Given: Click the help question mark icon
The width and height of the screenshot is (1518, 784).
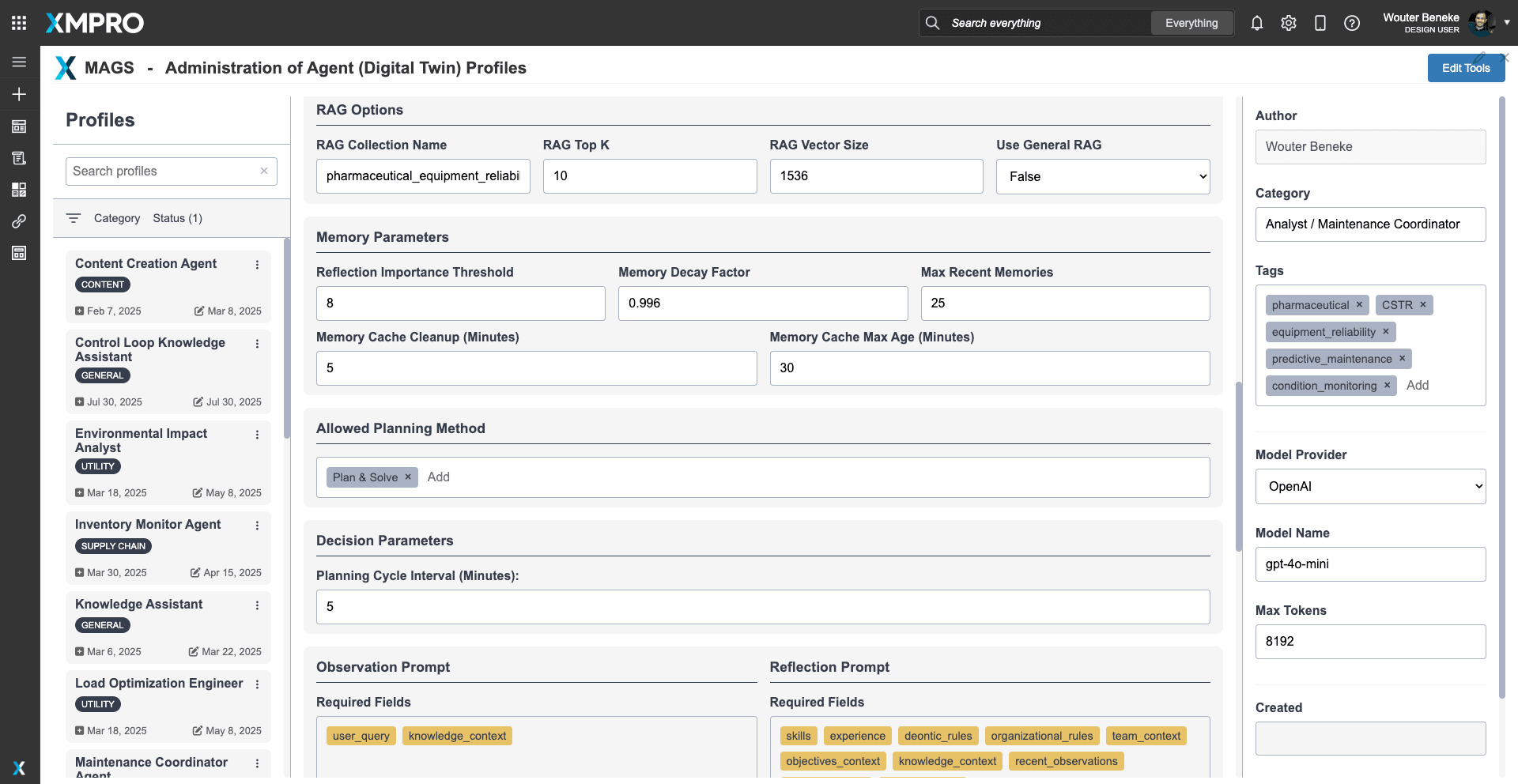Looking at the screenshot, I should coord(1351,23).
